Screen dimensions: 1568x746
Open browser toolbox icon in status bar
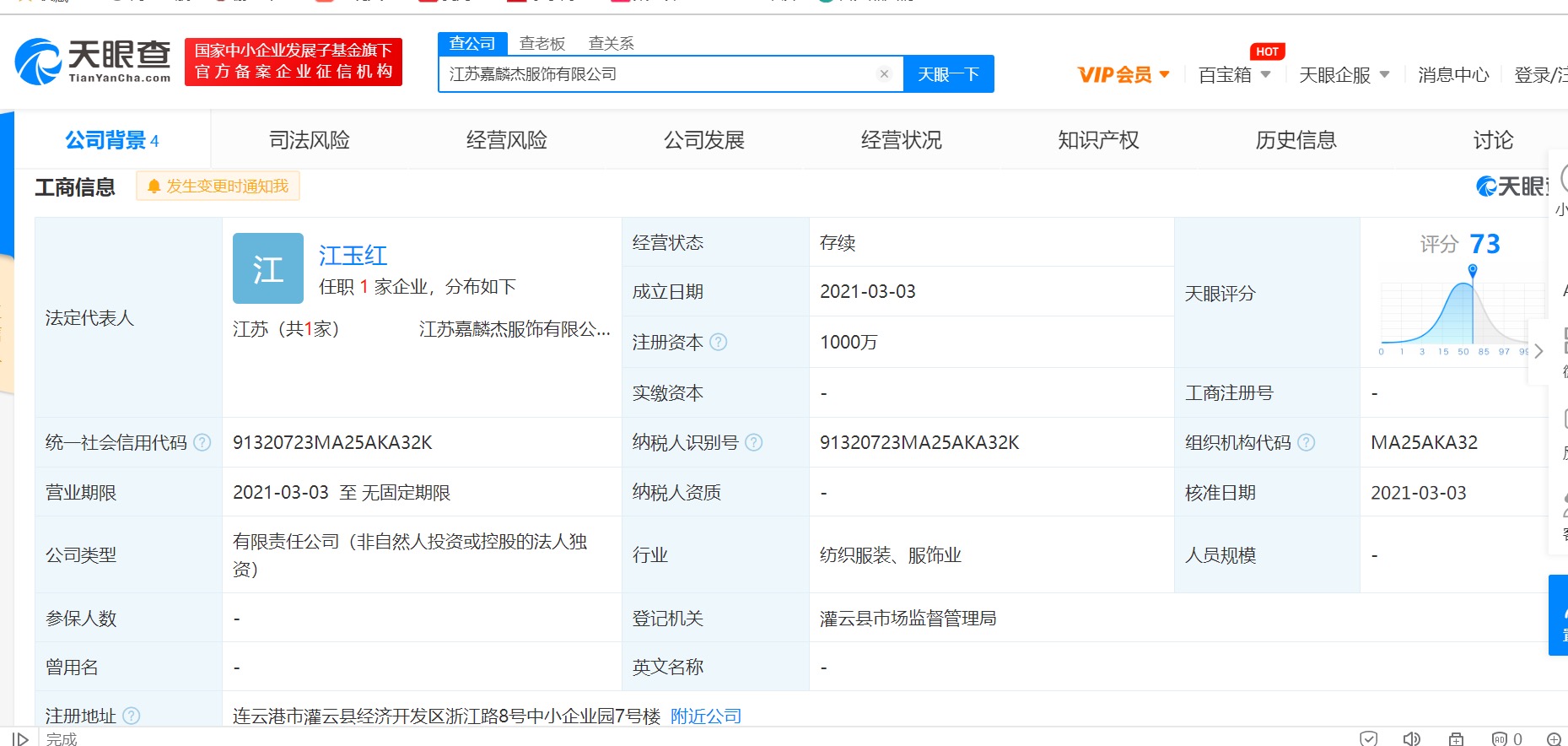(1456, 738)
